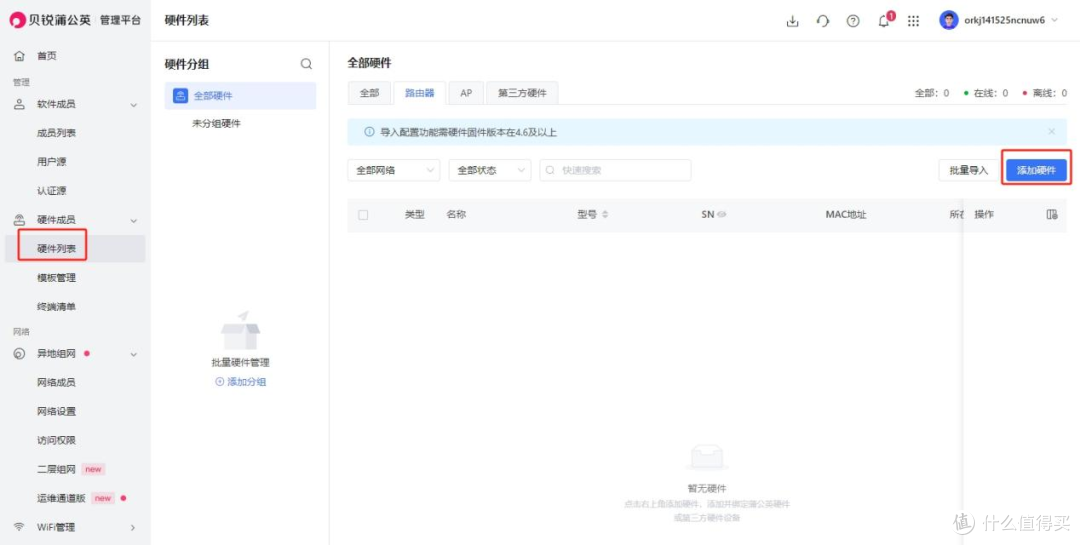Toggle SN visibility eye icon

click(x=722, y=215)
